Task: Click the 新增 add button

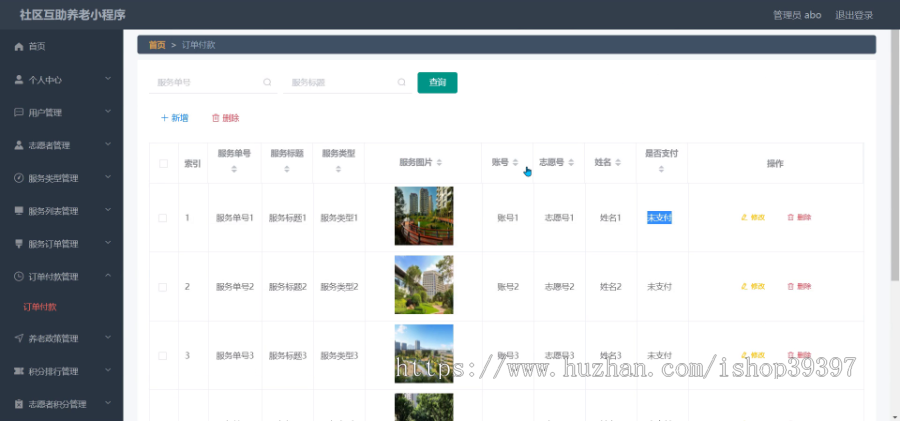Action: pos(174,118)
